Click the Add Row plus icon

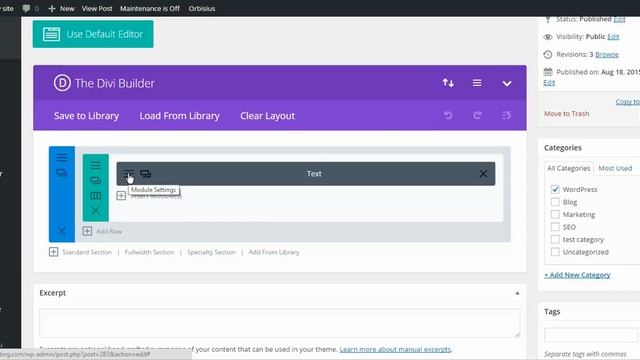(x=87, y=231)
